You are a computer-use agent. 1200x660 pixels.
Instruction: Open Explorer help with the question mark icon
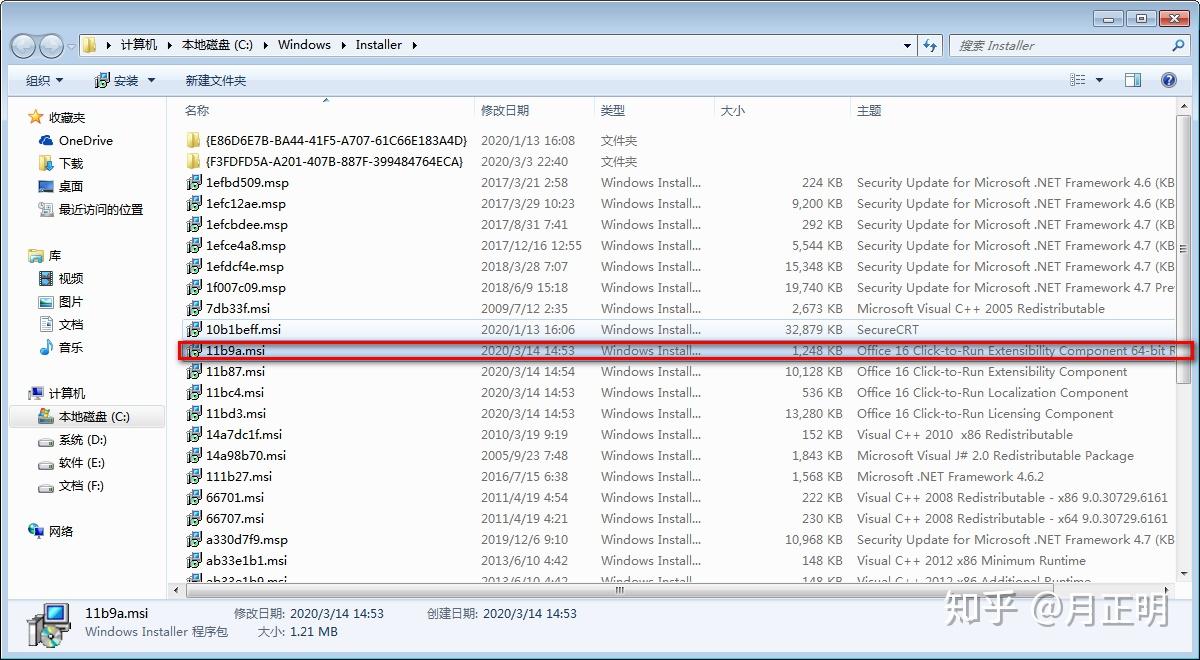tap(1168, 79)
